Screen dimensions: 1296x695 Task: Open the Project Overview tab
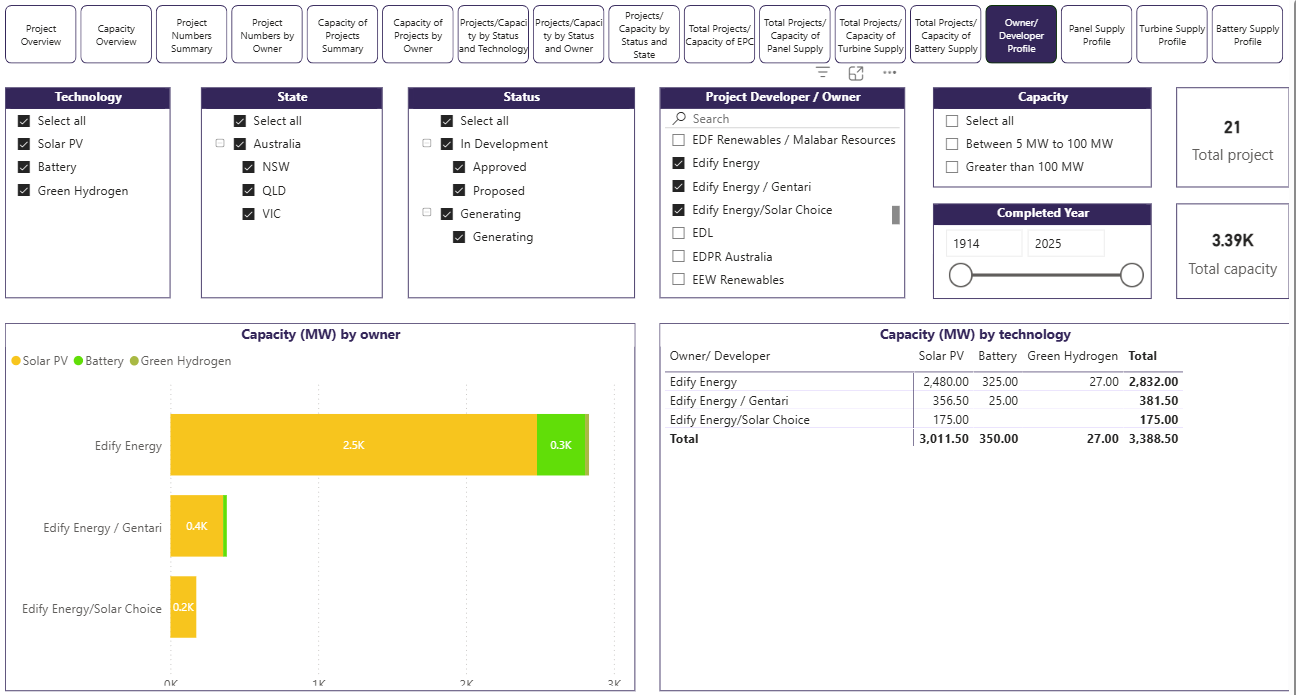click(x=41, y=35)
